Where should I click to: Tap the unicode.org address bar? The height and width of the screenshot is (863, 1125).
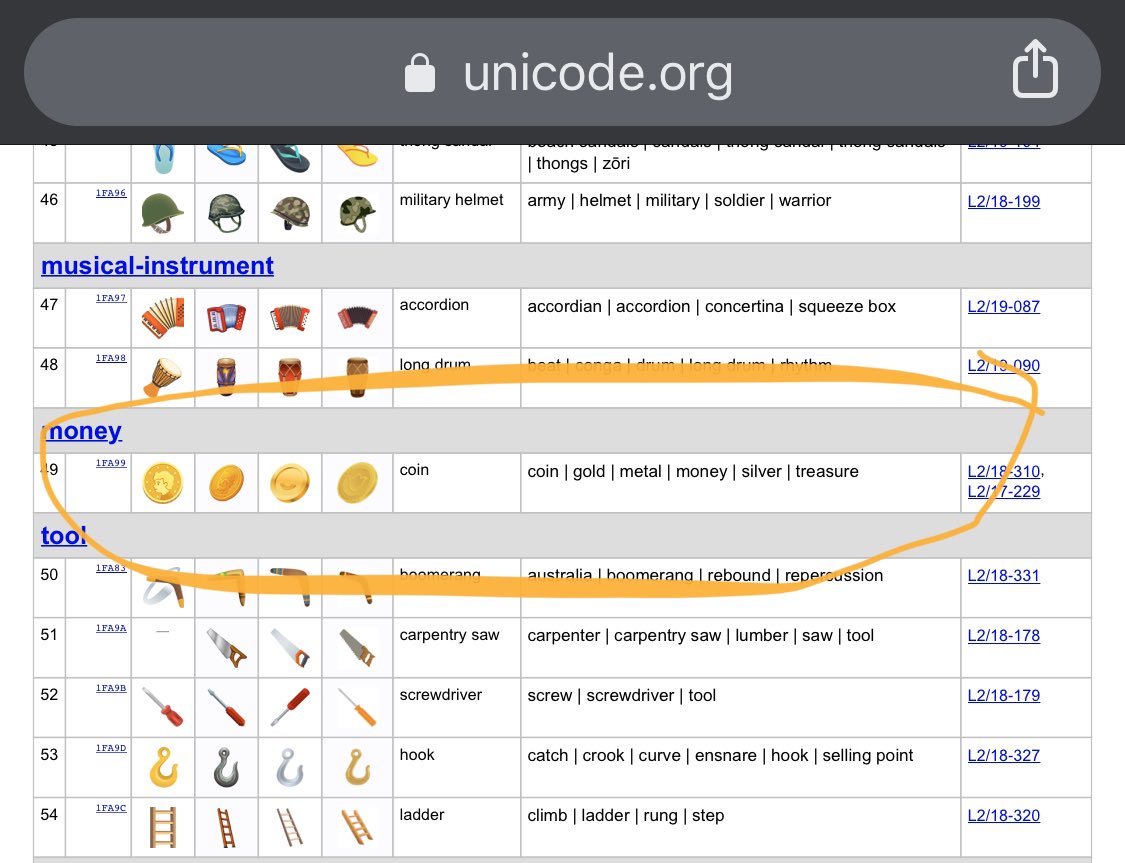tap(562, 72)
